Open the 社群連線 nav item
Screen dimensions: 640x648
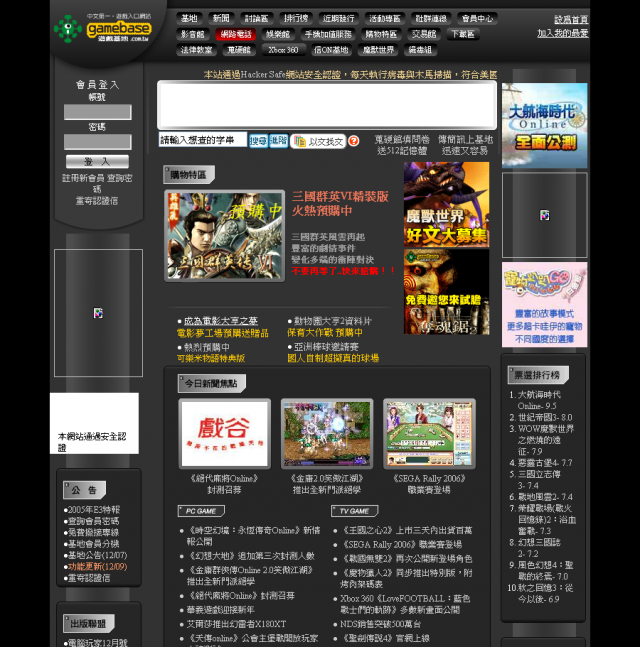coord(431,18)
